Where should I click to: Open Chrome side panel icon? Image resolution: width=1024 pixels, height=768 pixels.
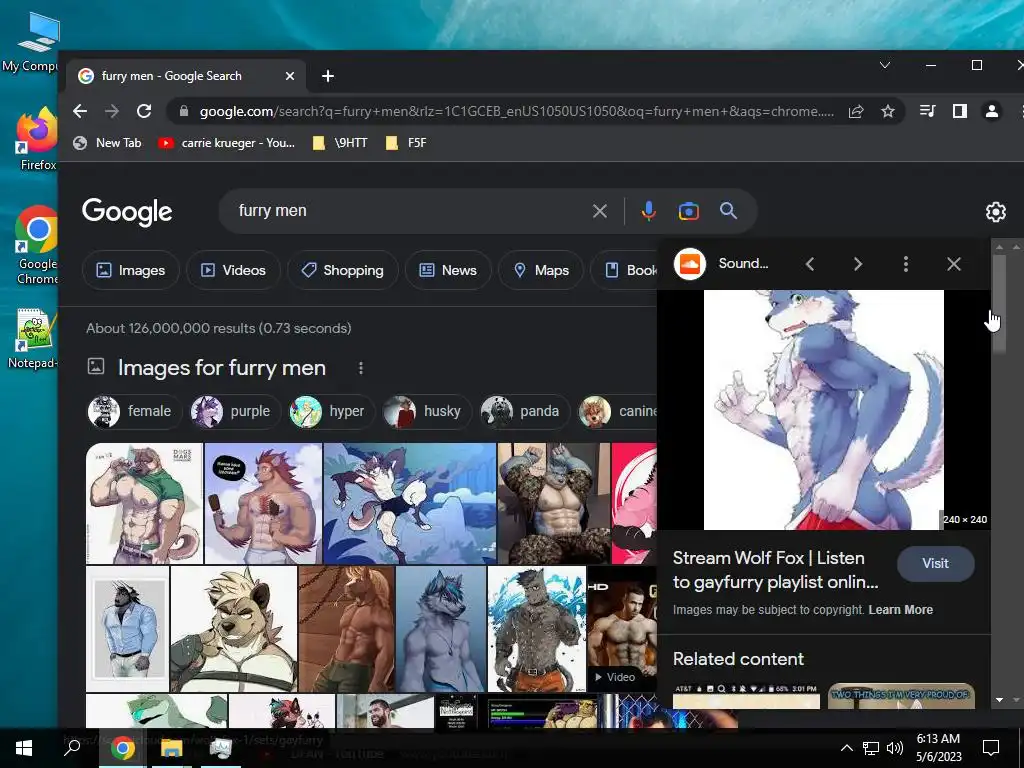(x=959, y=111)
